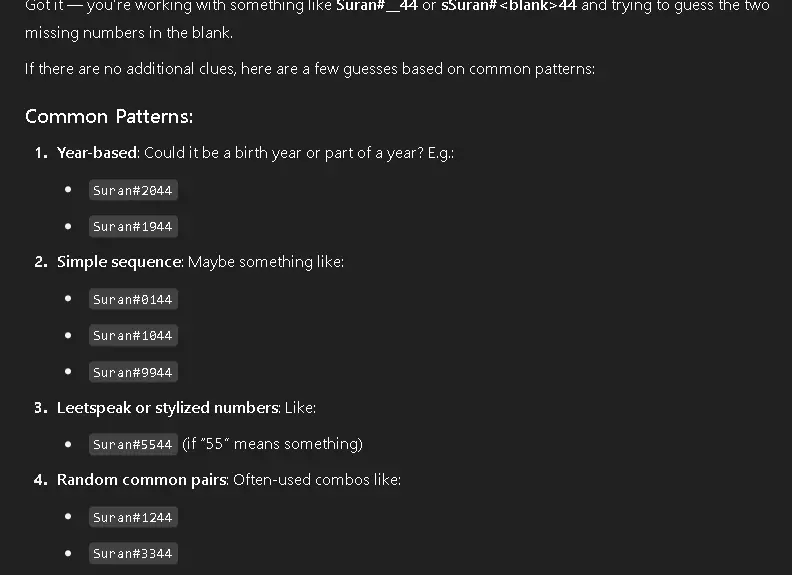Click the 'Maybe something like:' text

(x=266, y=262)
